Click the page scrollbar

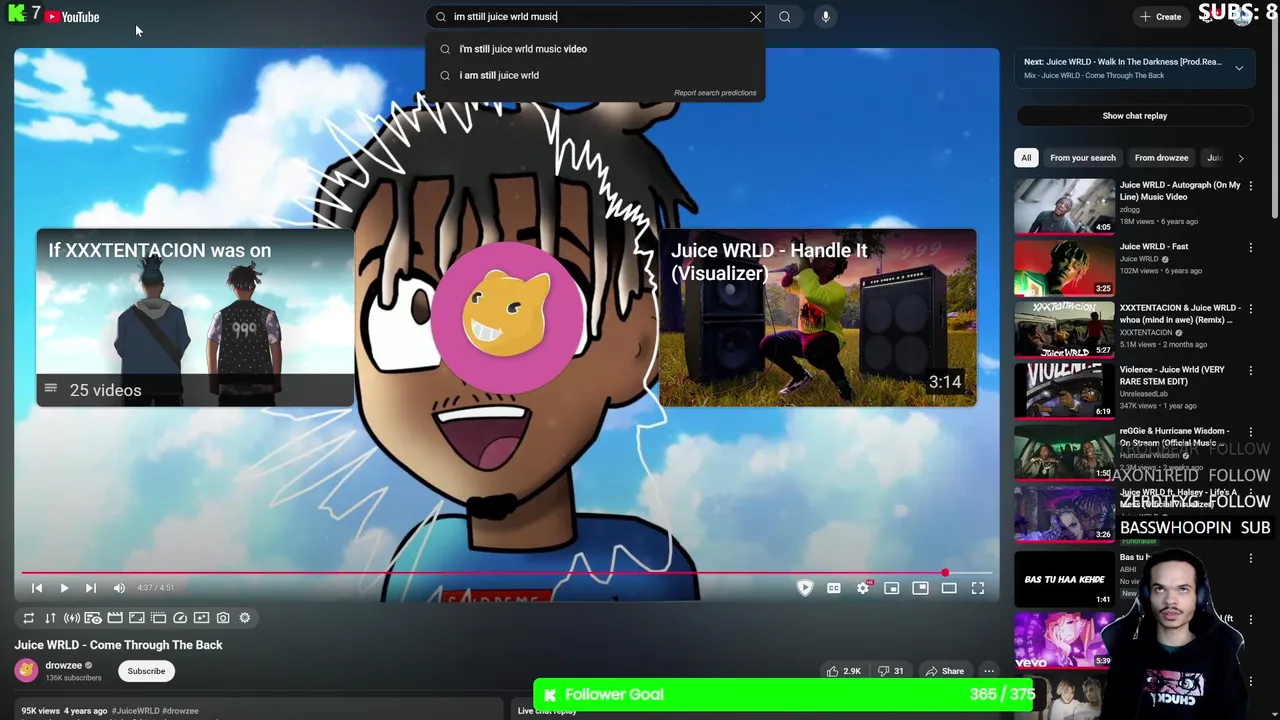click(x=1275, y=120)
